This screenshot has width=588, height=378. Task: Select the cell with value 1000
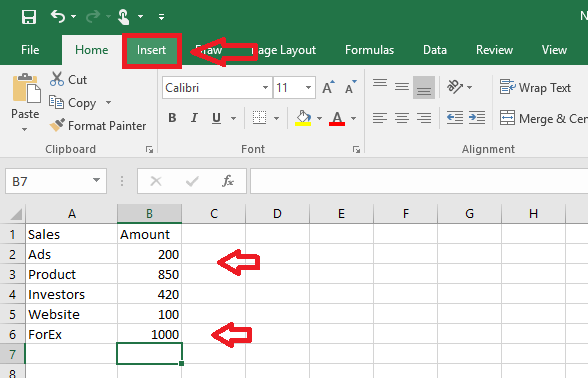(x=149, y=334)
